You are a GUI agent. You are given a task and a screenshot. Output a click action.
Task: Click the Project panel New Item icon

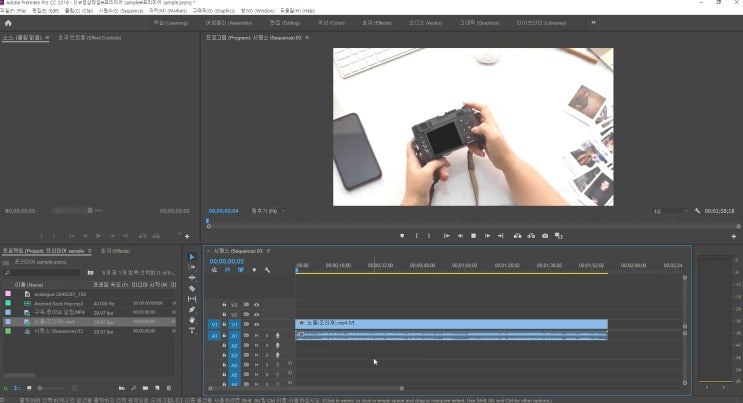pos(157,388)
